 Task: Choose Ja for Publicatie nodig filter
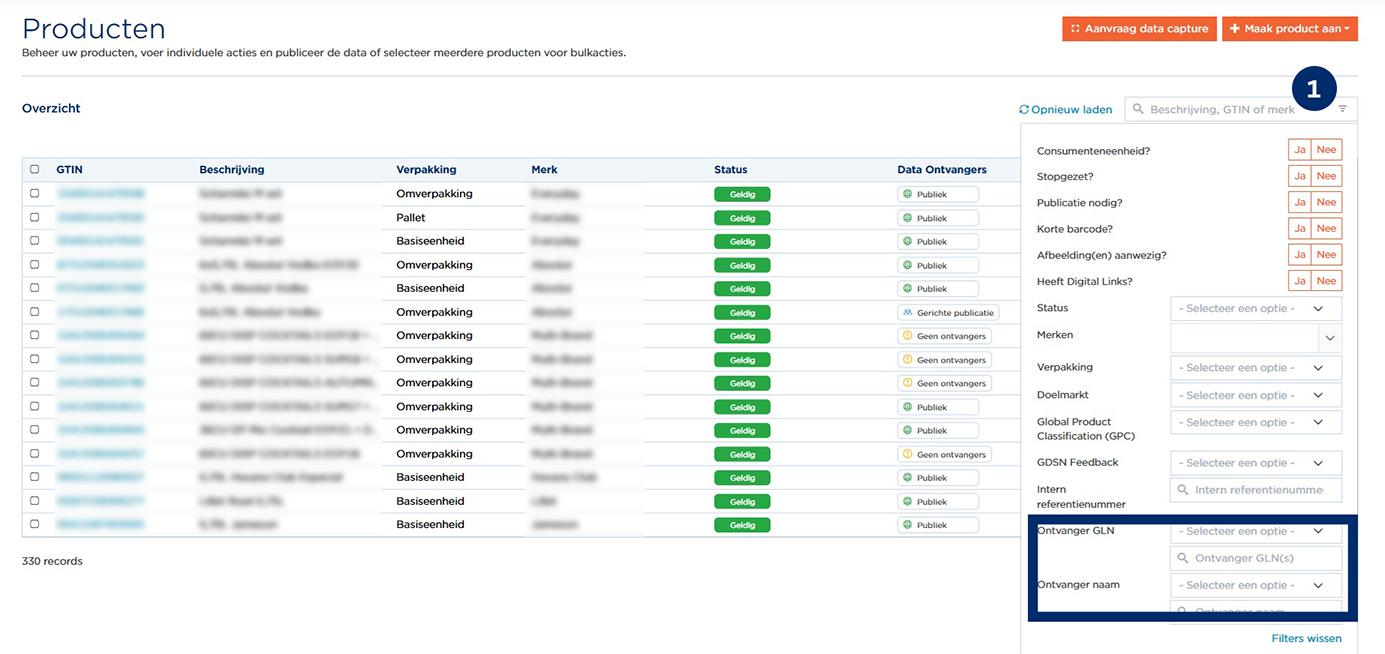(1300, 202)
